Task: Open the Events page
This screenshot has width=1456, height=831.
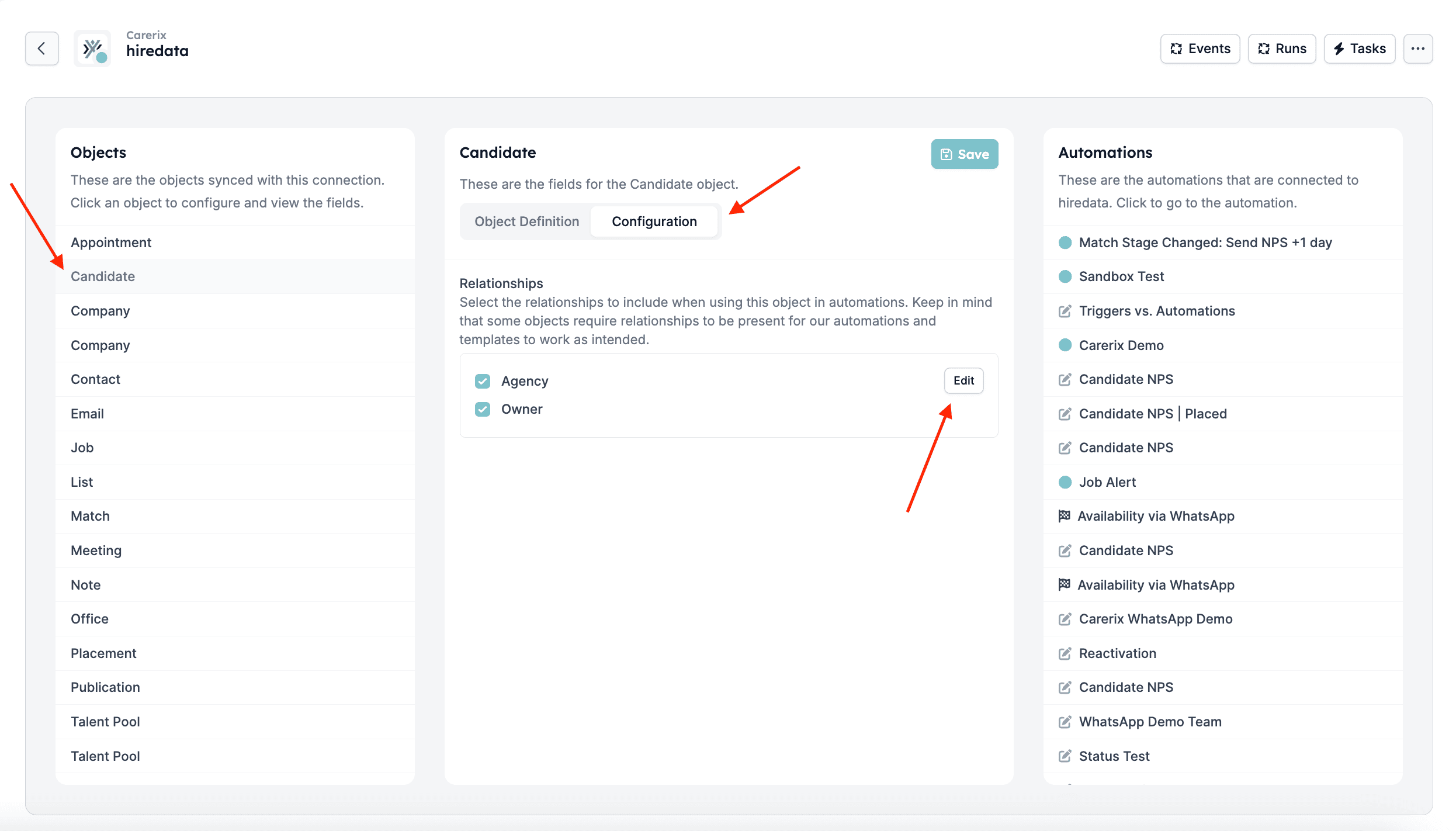Action: [x=1200, y=49]
